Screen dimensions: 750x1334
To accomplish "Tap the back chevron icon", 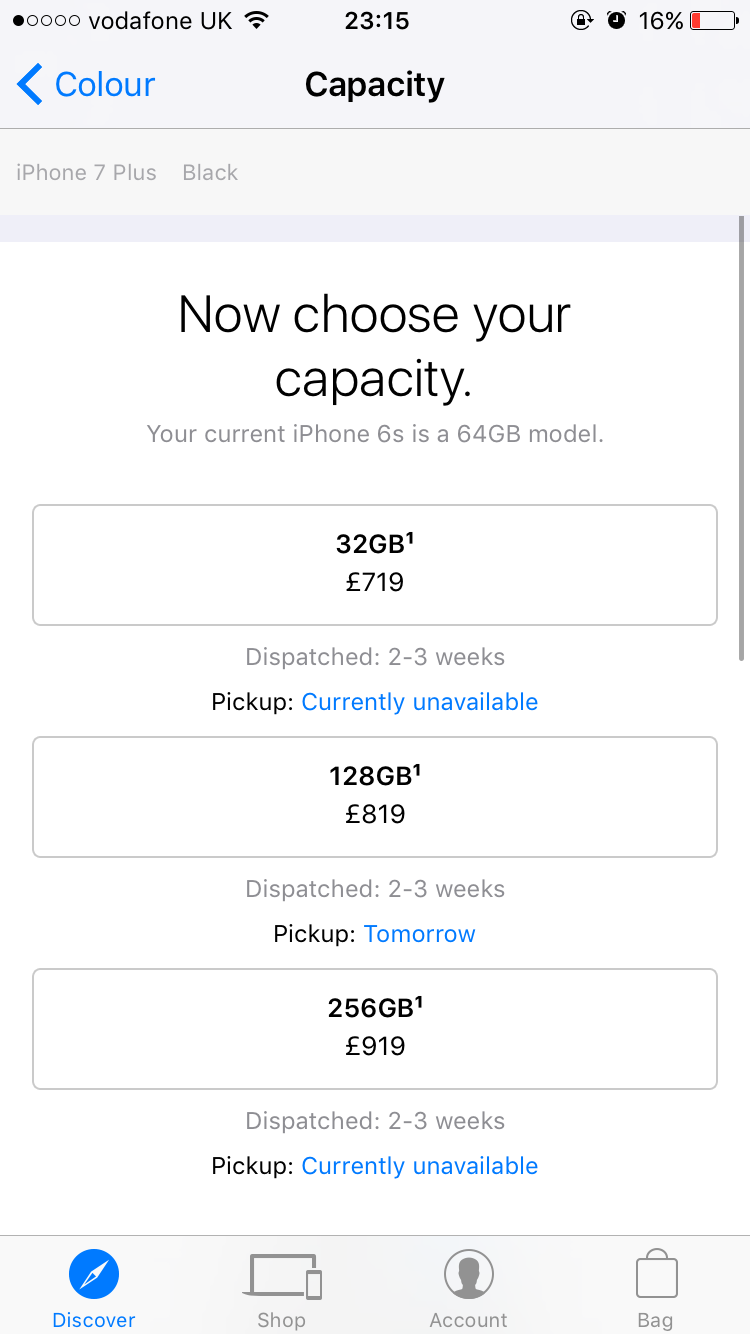I will pos(30,85).
